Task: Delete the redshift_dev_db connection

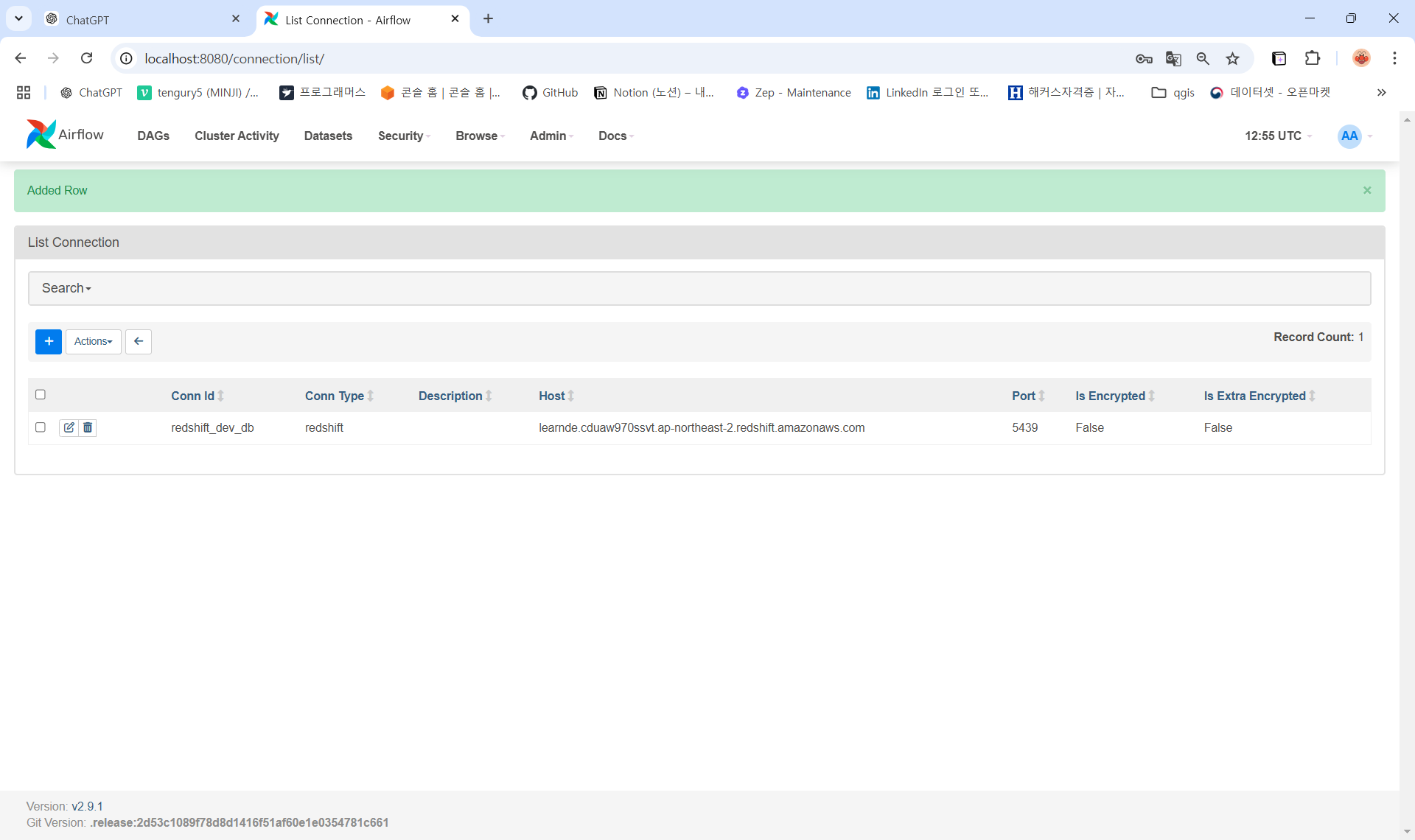Action: [x=88, y=427]
